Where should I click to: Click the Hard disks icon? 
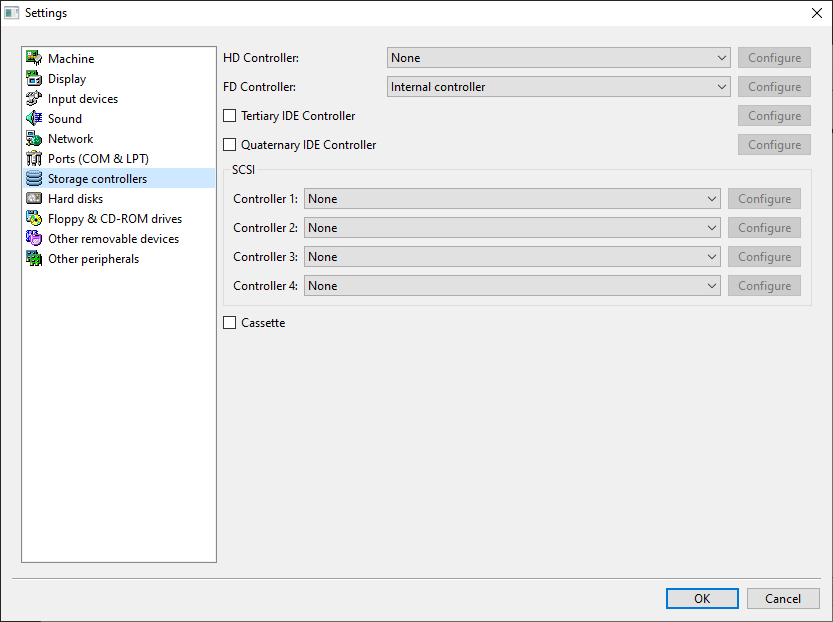pos(34,198)
